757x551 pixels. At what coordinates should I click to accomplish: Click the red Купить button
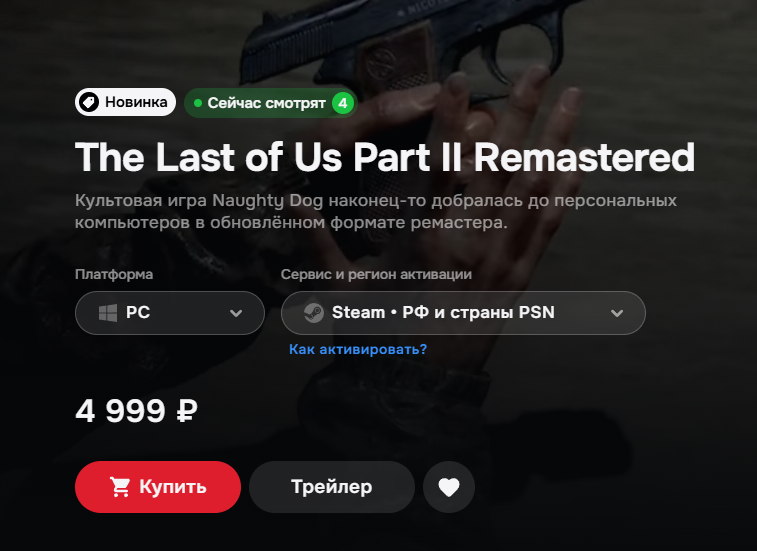[158, 487]
